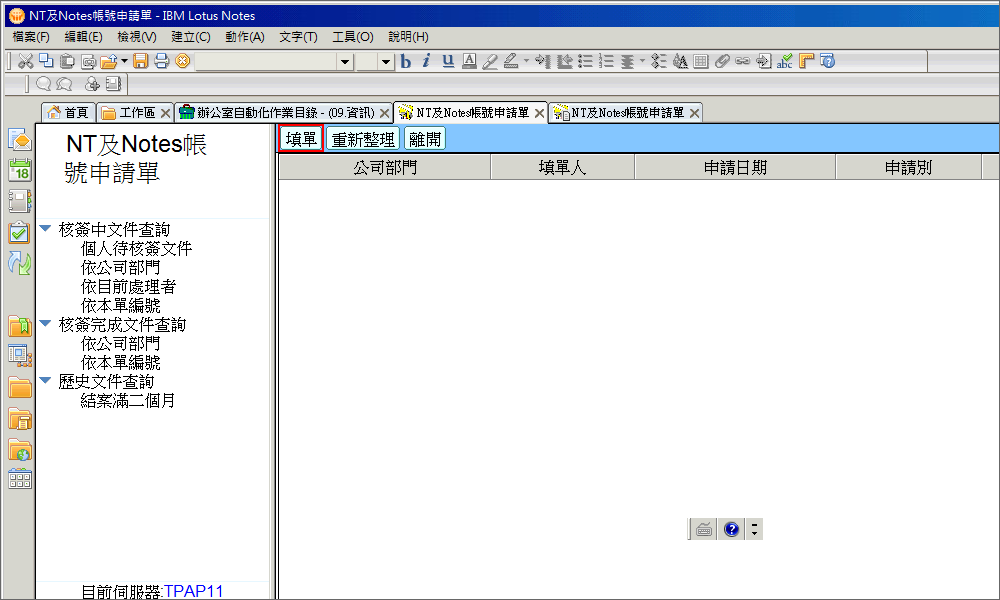Click the text color A icon
The width and height of the screenshot is (1000, 600).
click(469, 61)
